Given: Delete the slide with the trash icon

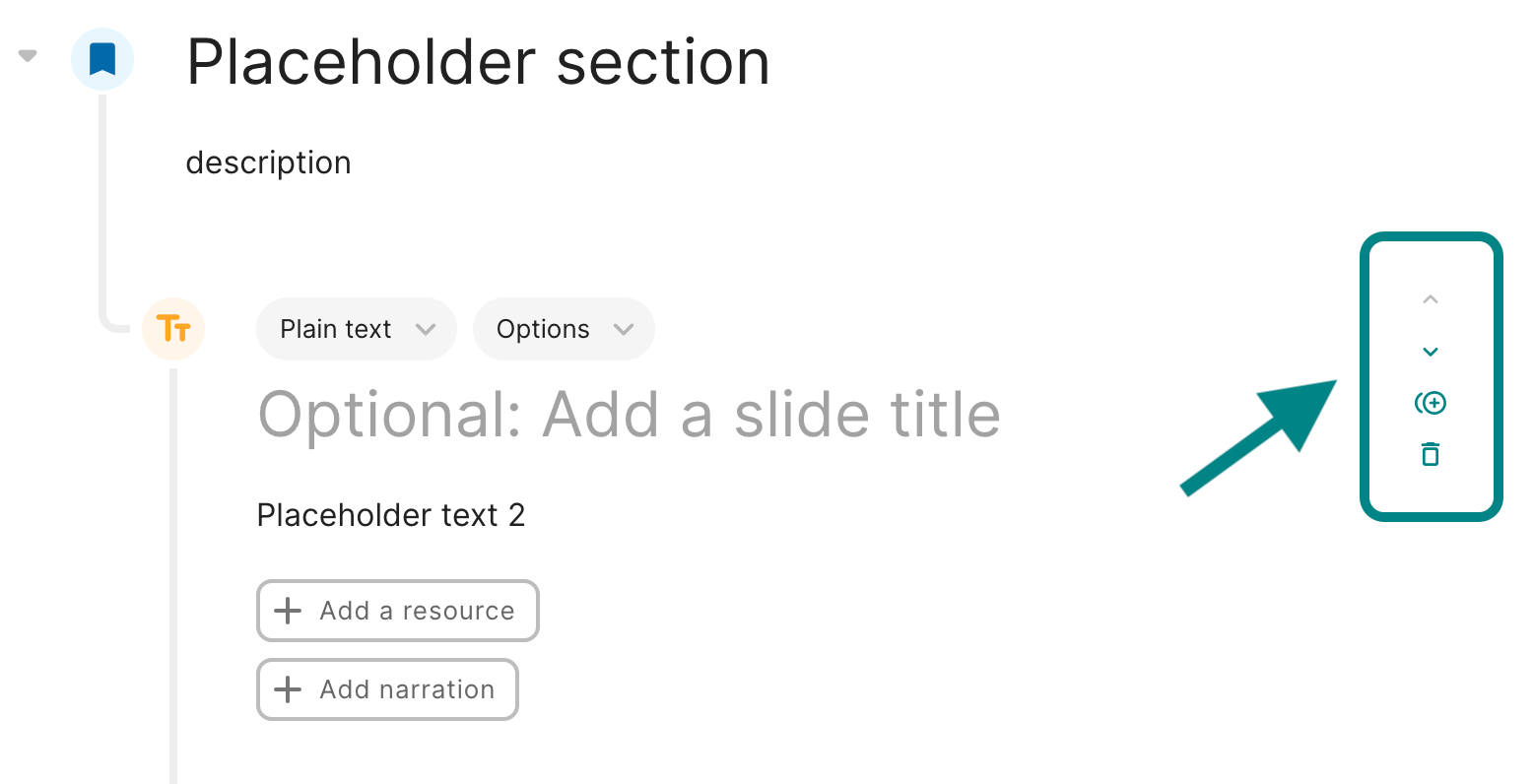Looking at the screenshot, I should (1431, 454).
